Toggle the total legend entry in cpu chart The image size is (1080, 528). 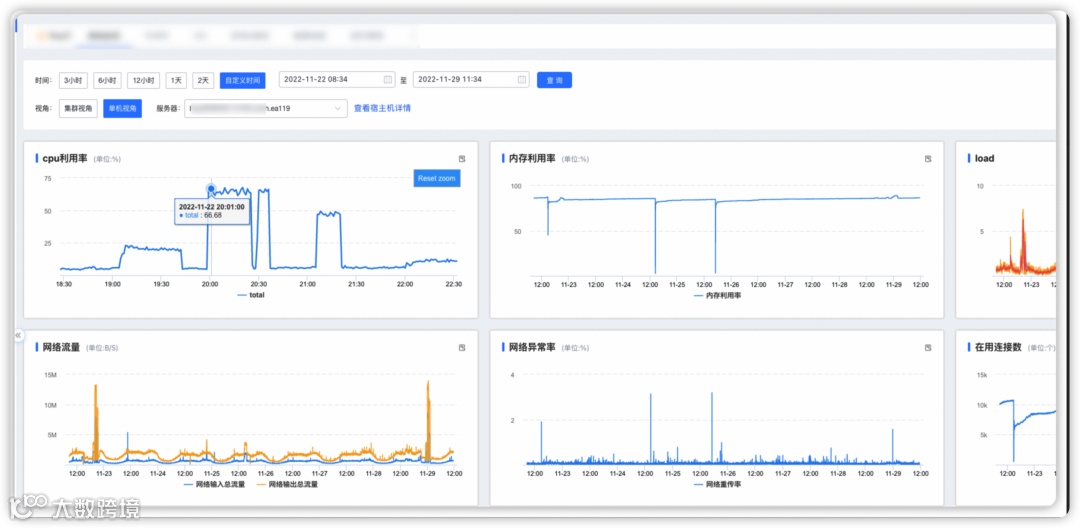[251, 295]
